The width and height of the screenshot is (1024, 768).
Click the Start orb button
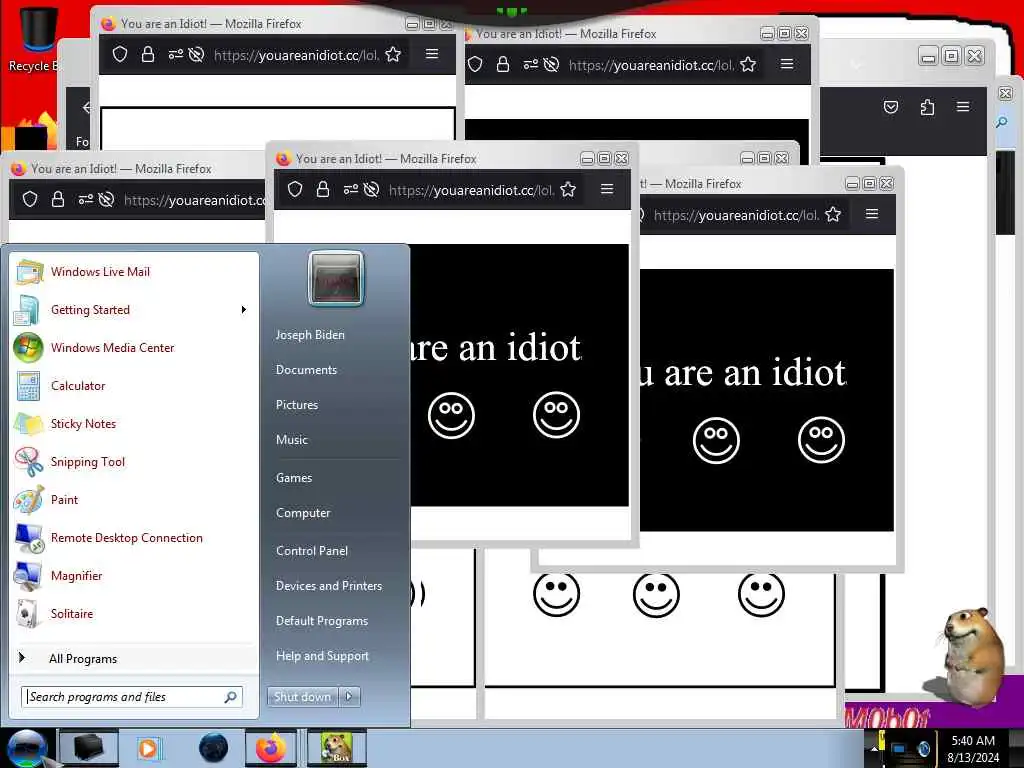[x=27, y=749]
